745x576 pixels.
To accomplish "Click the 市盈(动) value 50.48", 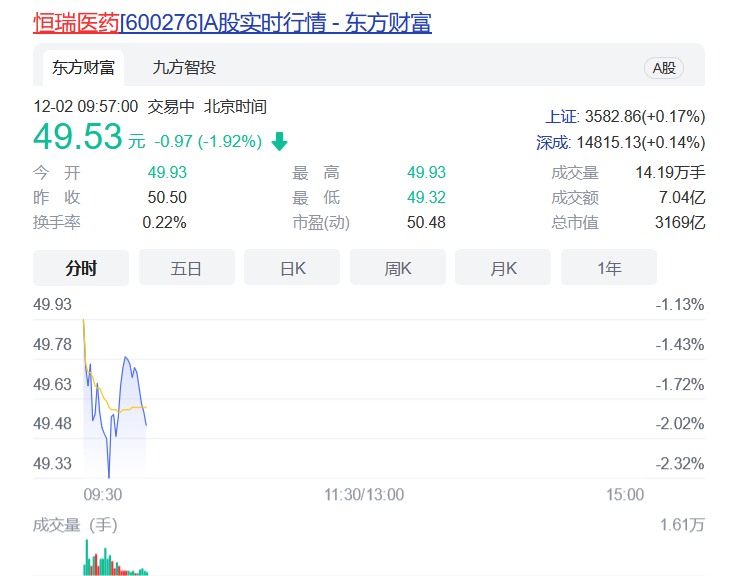I will point(426,222).
